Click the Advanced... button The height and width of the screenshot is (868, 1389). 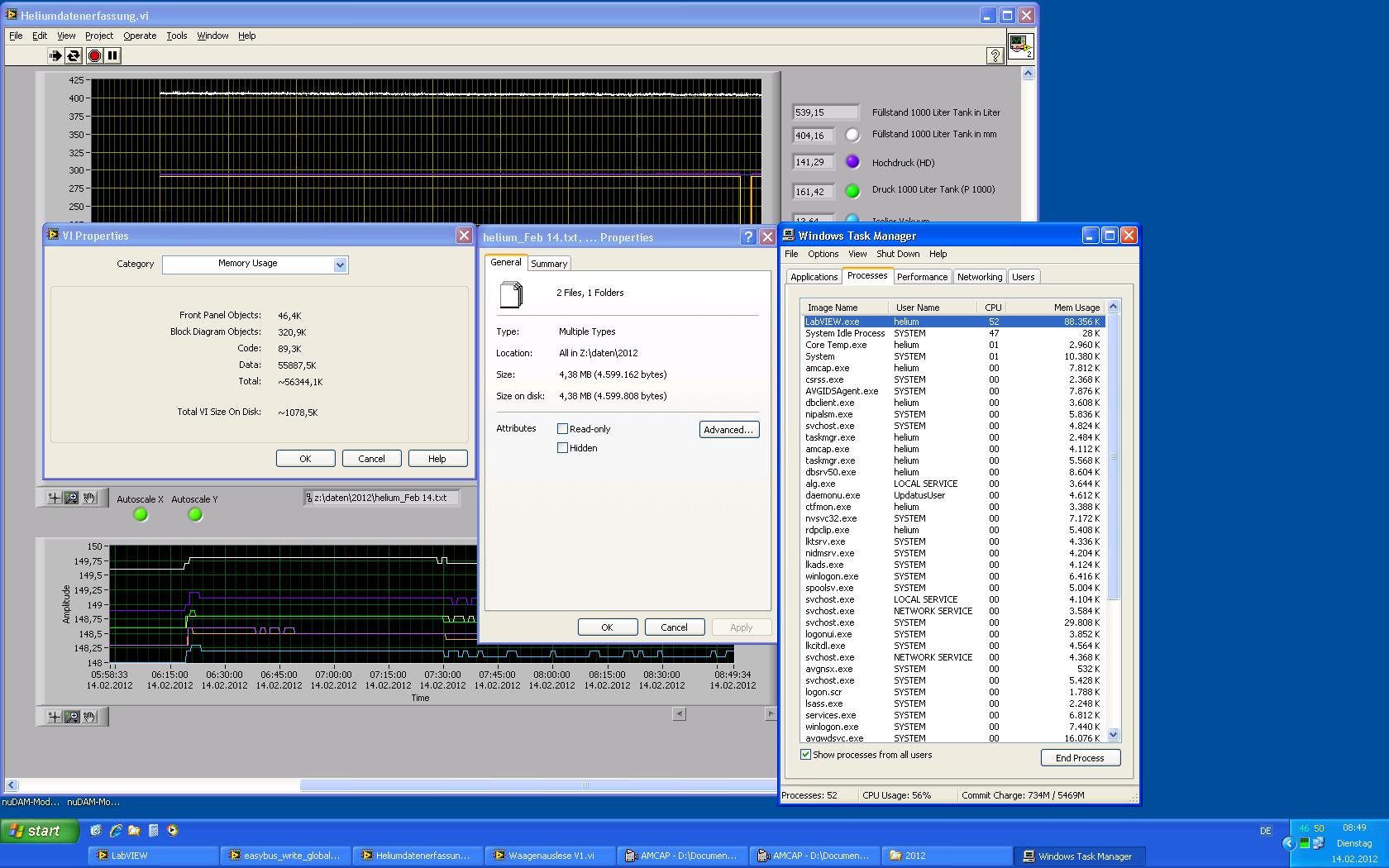[x=728, y=430]
